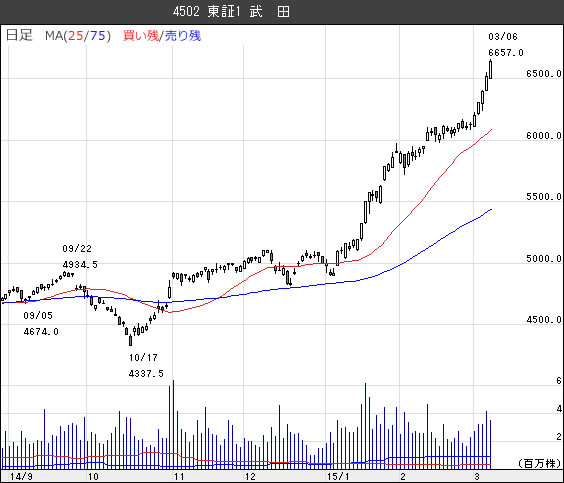Image resolution: width=564 pixels, height=483 pixels.
Task: Select the 12 month axis label
Action: click(x=250, y=477)
